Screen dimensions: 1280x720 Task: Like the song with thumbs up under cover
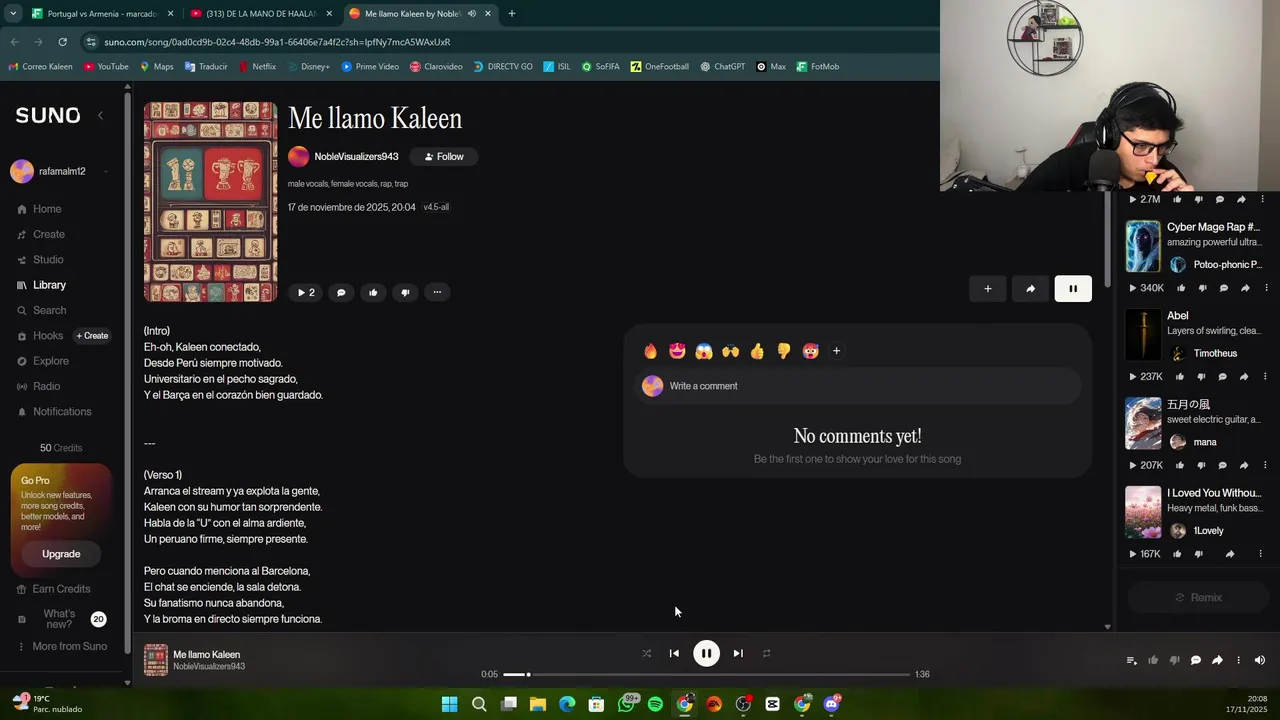coord(373,292)
